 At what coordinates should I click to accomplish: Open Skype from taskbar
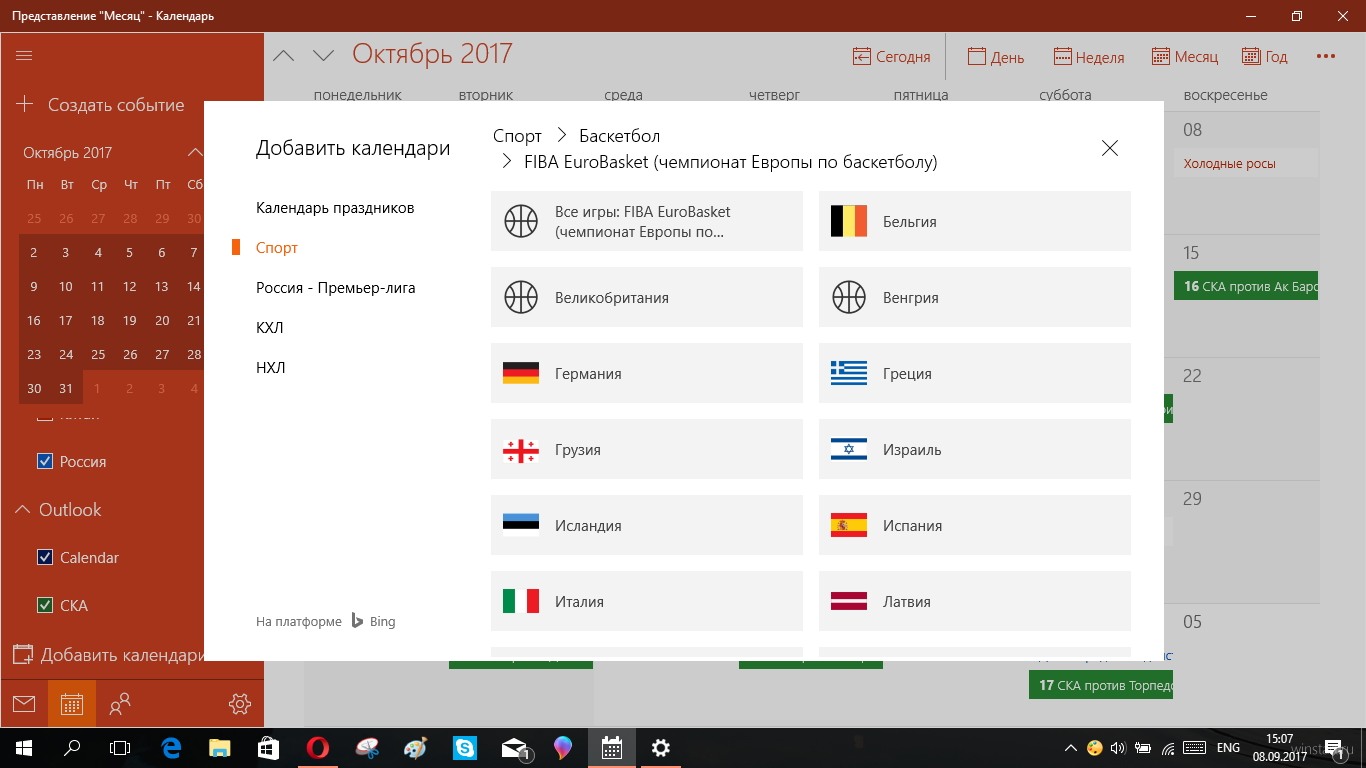pos(465,748)
